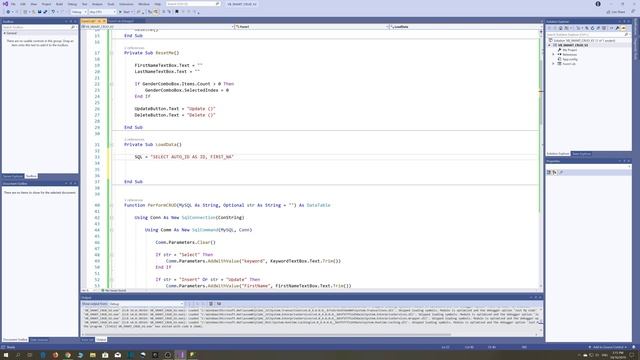Click the Clear All output icon
This screenshot has height=360, width=640.
click(211, 304)
